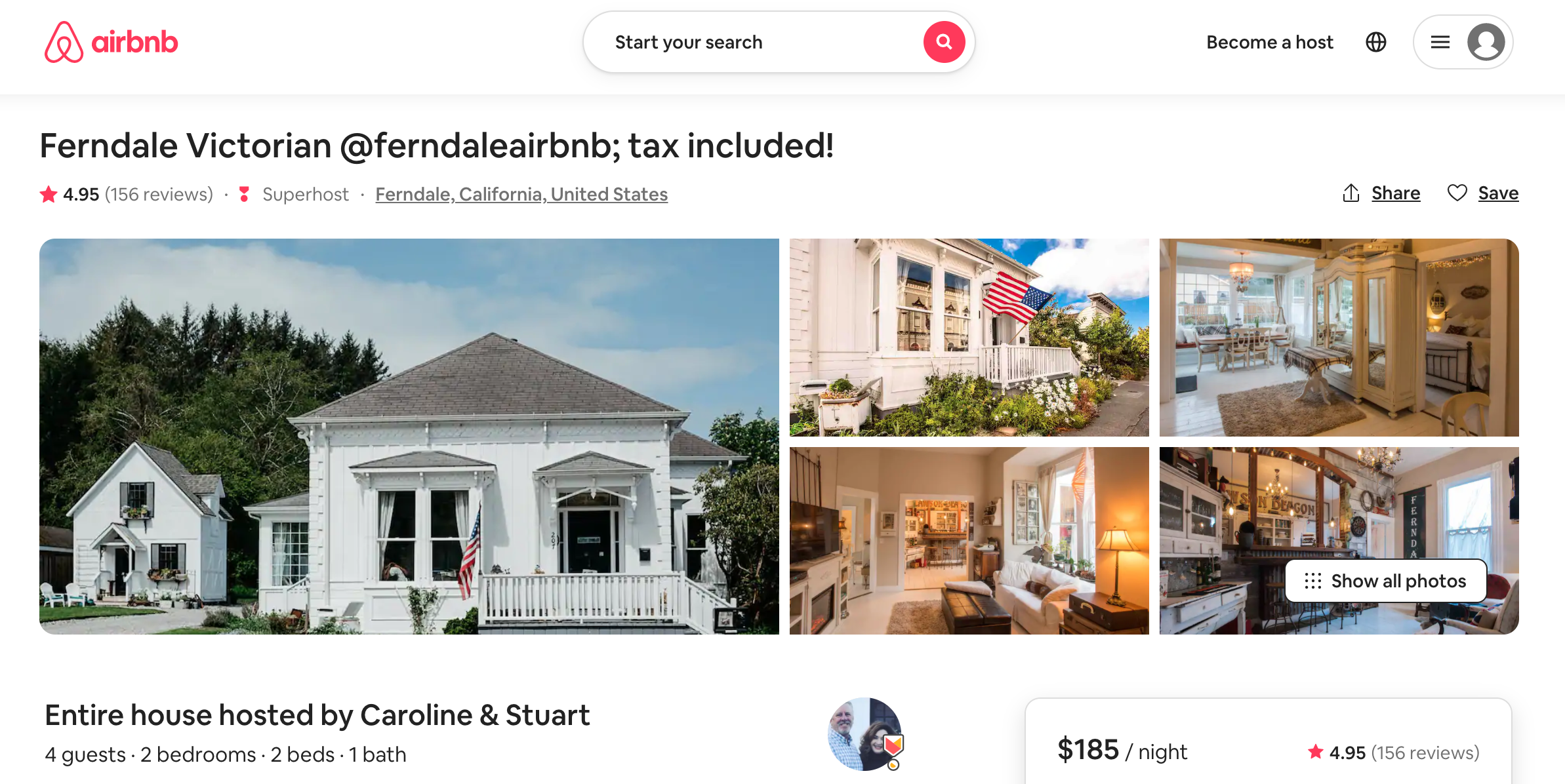This screenshot has height=784, width=1565.
Task: Click the red search magnifier button
Action: pyautogui.click(x=944, y=42)
